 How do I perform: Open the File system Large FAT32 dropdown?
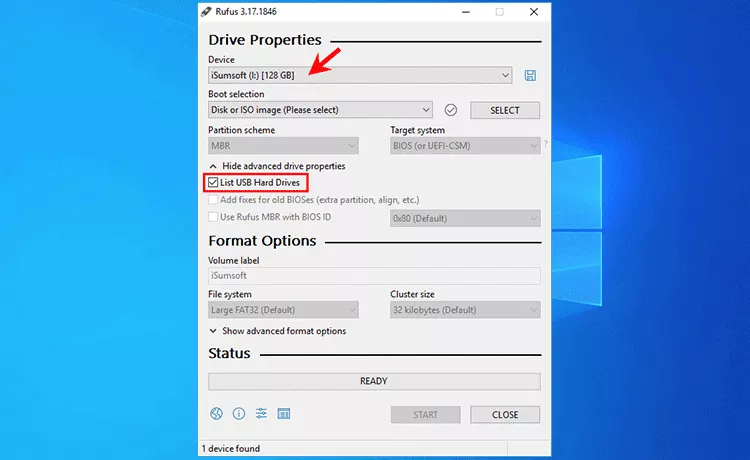click(283, 310)
